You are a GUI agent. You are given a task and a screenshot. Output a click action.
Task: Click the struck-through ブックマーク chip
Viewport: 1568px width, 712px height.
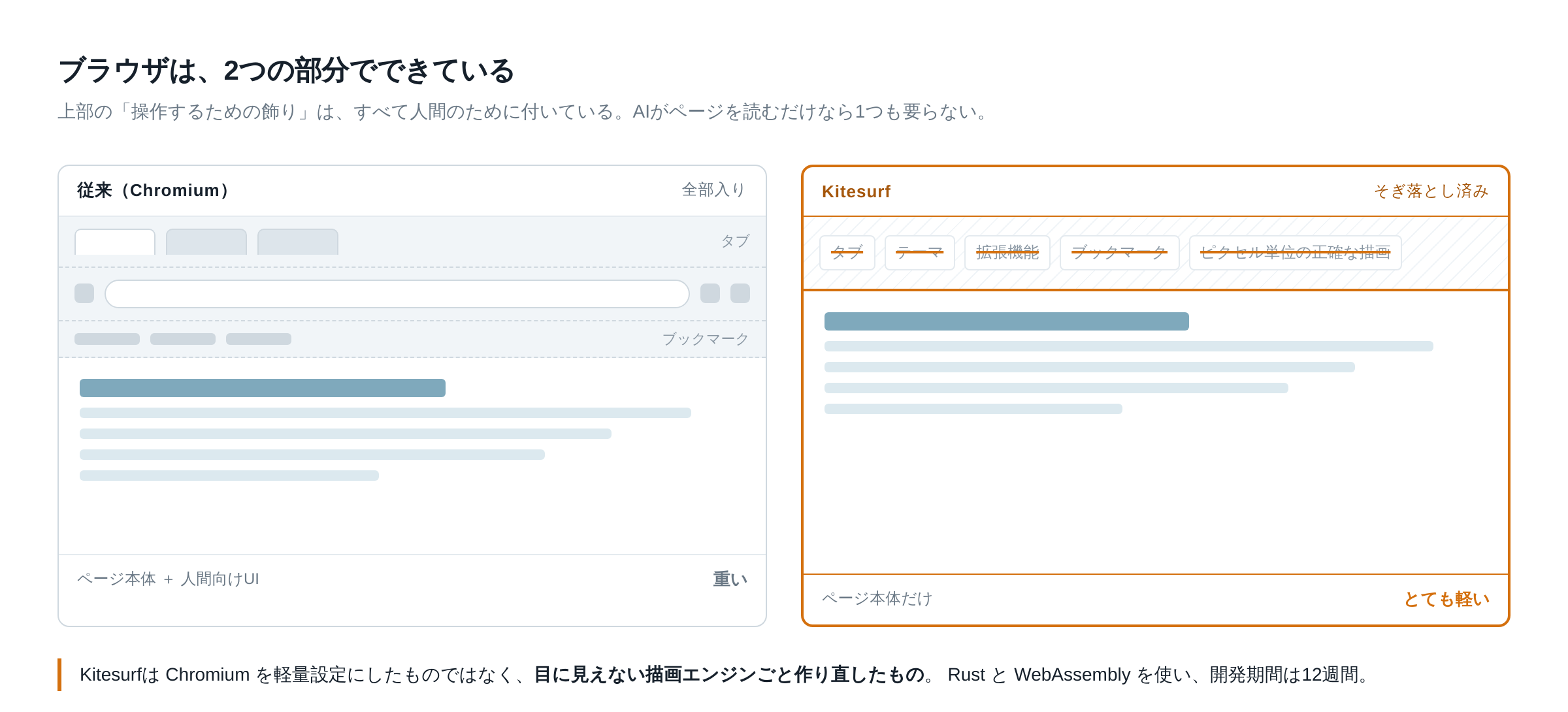point(1120,253)
